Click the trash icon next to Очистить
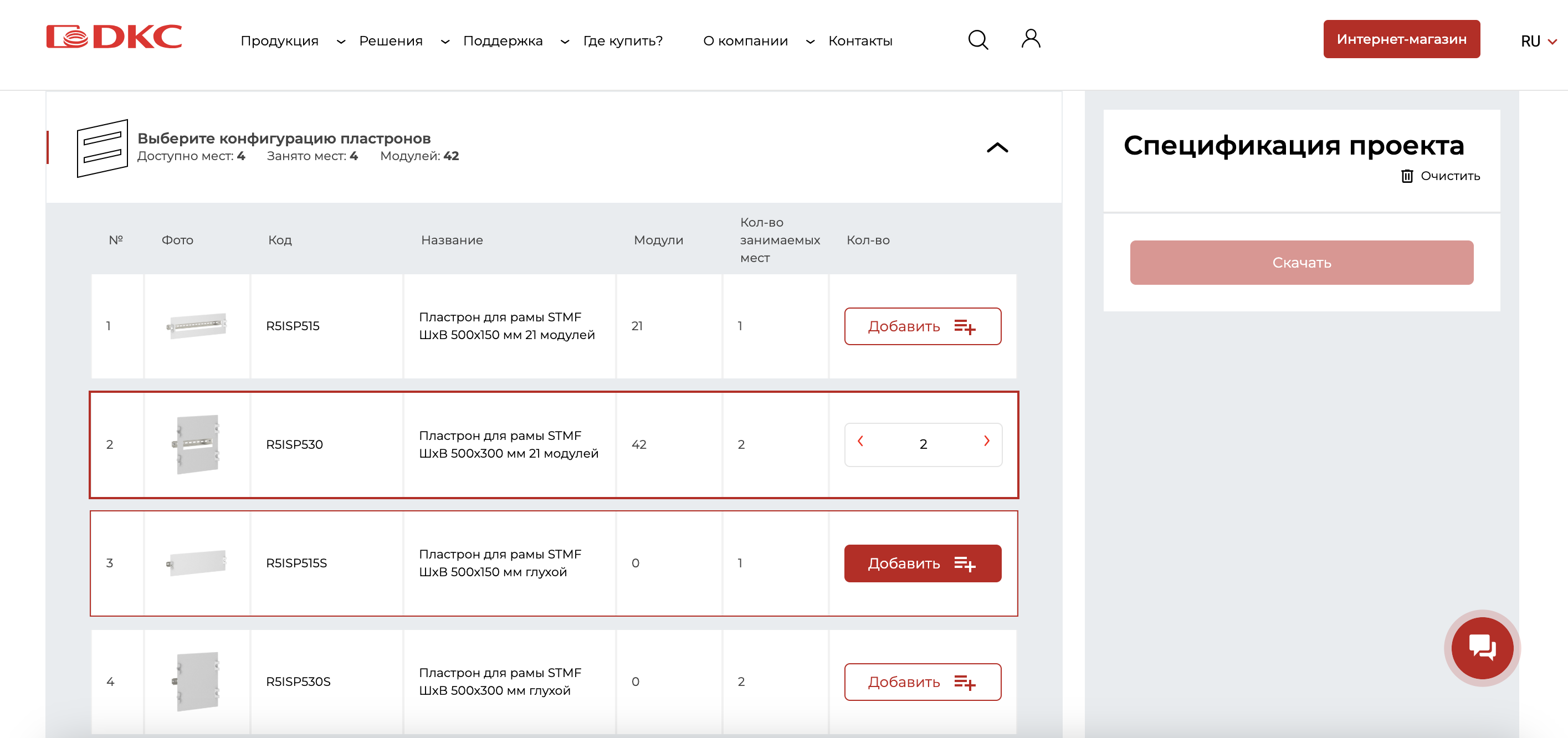Screen dimensions: 1568x738 point(1407,176)
